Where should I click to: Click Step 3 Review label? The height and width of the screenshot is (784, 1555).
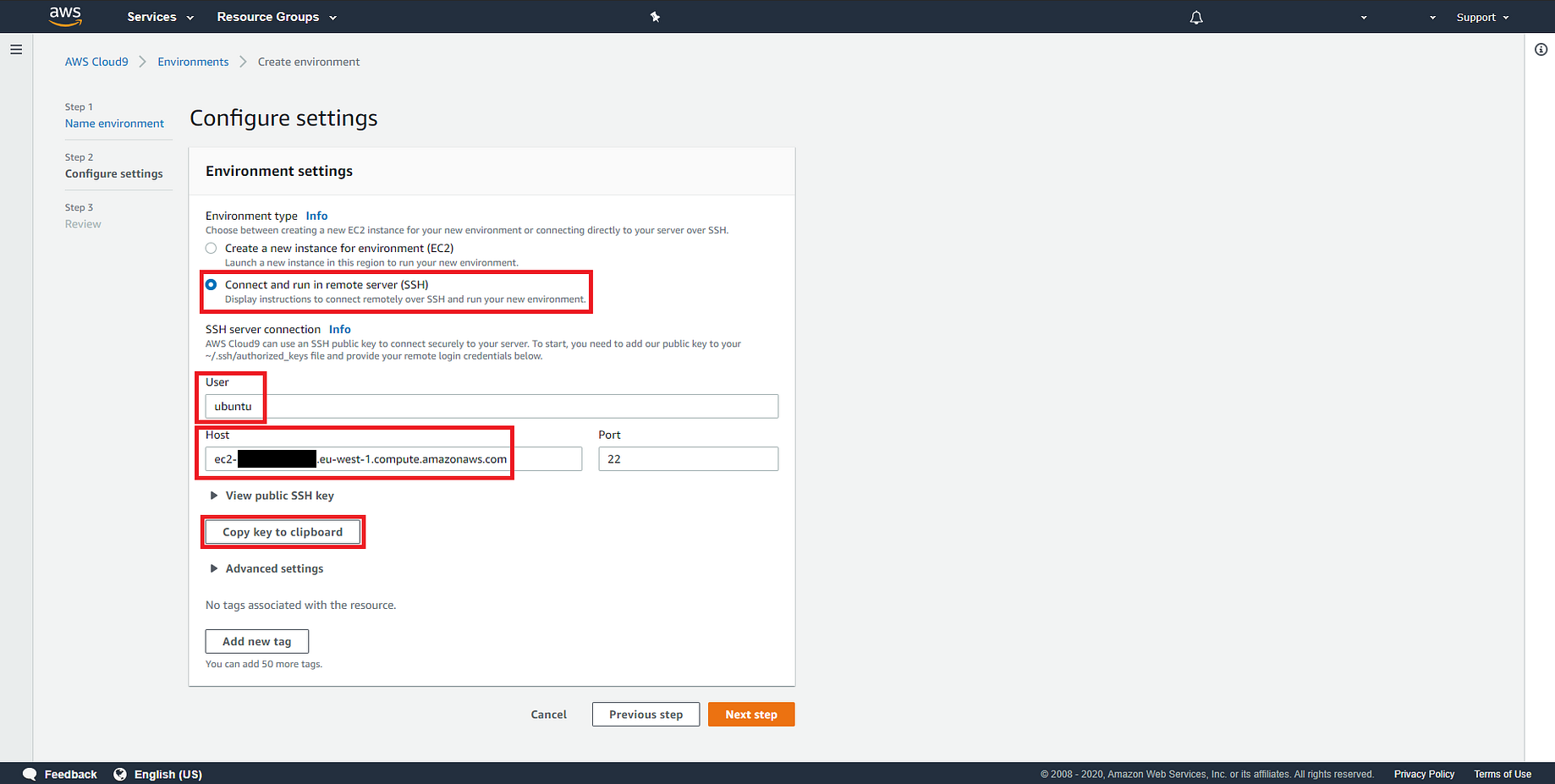click(x=83, y=224)
